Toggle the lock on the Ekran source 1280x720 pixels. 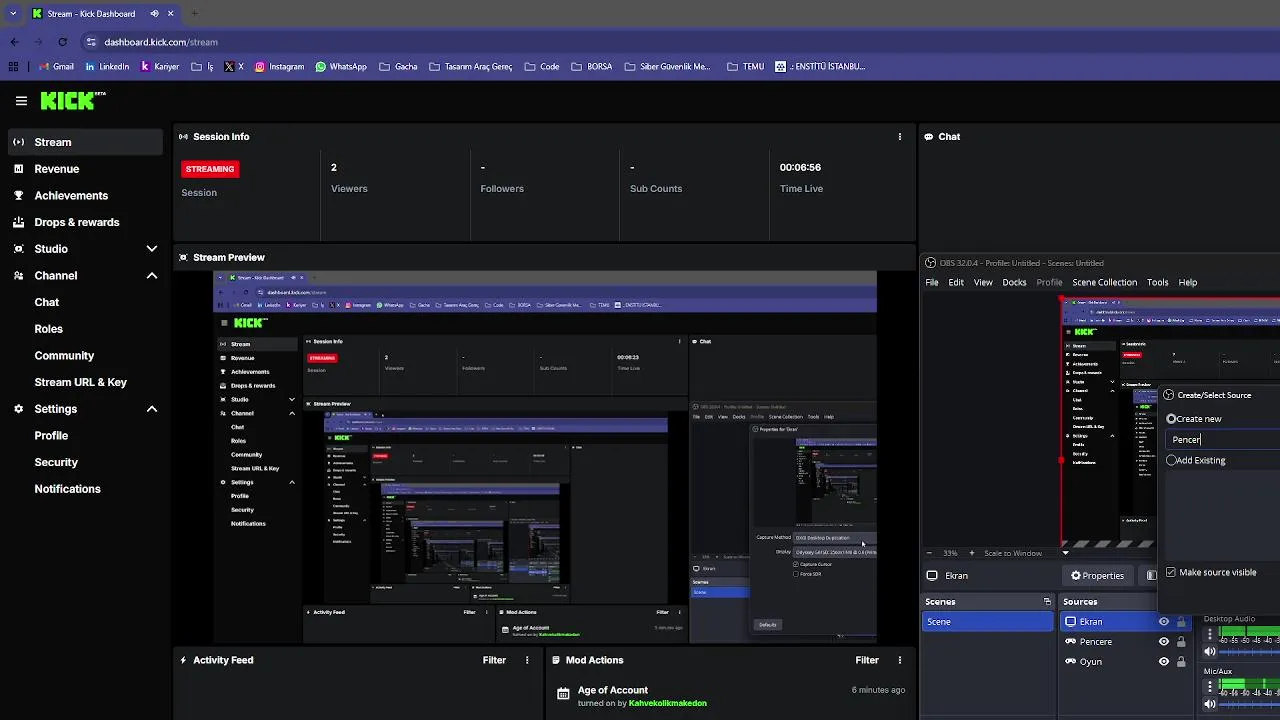(1181, 622)
